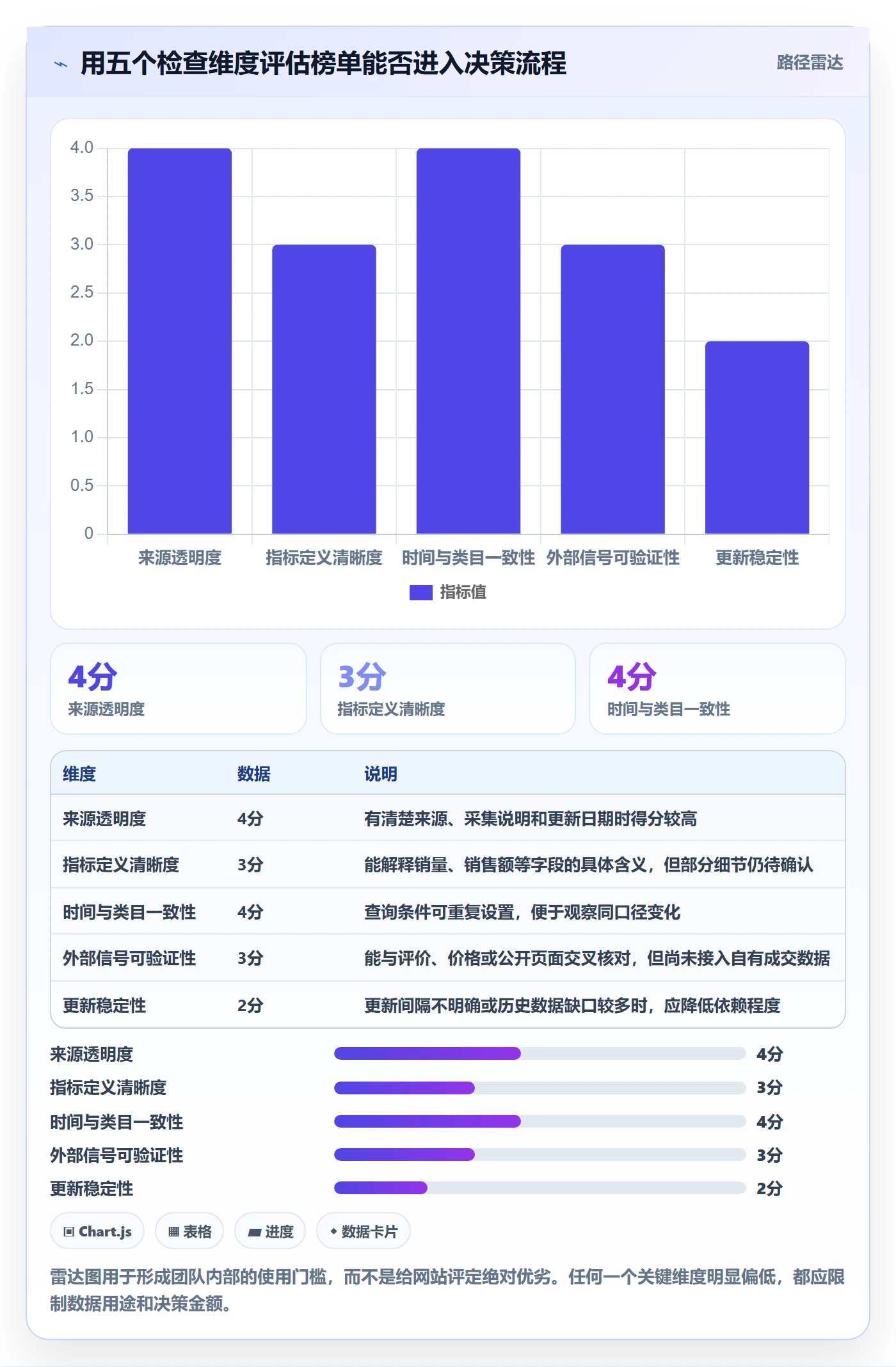Click description starting 有清楚来源
The width and height of the screenshot is (896, 1367).
click(531, 819)
